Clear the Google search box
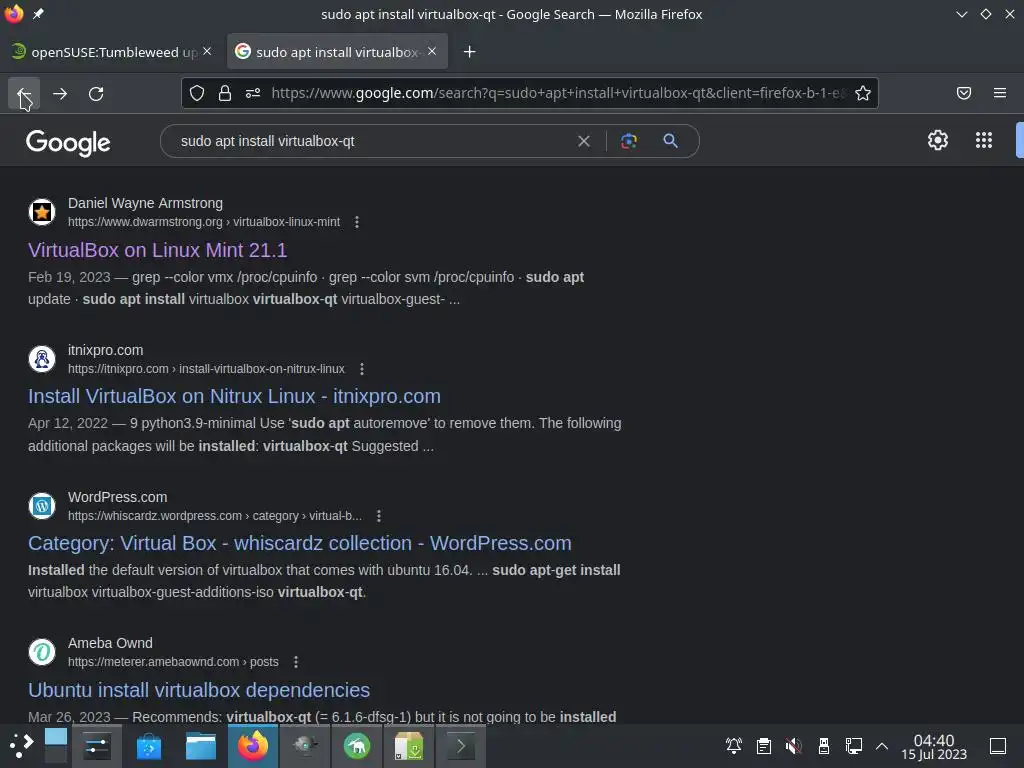 tap(584, 141)
